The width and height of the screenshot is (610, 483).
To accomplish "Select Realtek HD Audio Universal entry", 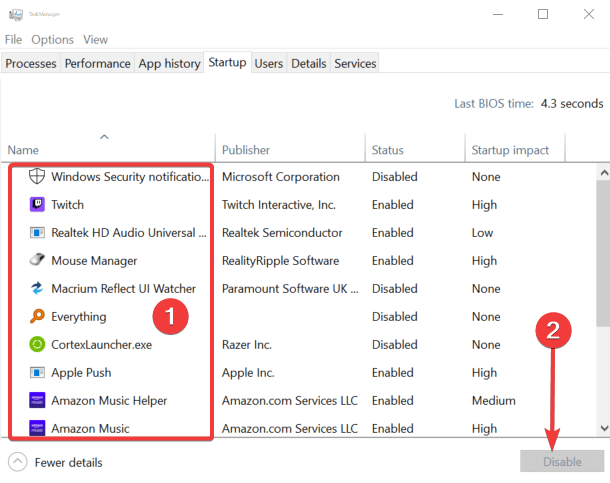I will click(129, 233).
